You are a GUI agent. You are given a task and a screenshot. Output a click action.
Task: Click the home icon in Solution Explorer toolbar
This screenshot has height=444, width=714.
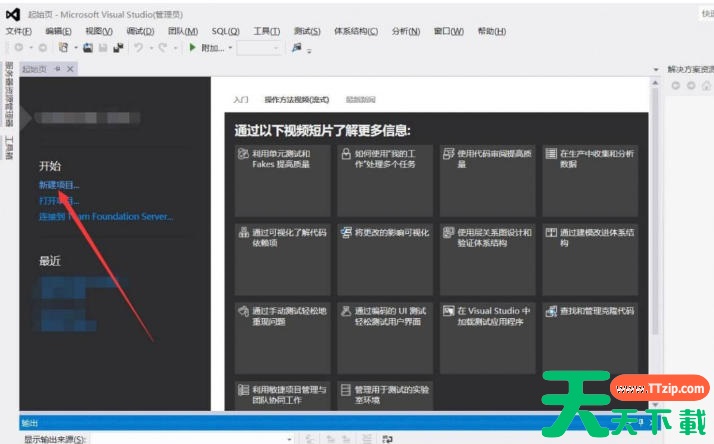coord(706,85)
